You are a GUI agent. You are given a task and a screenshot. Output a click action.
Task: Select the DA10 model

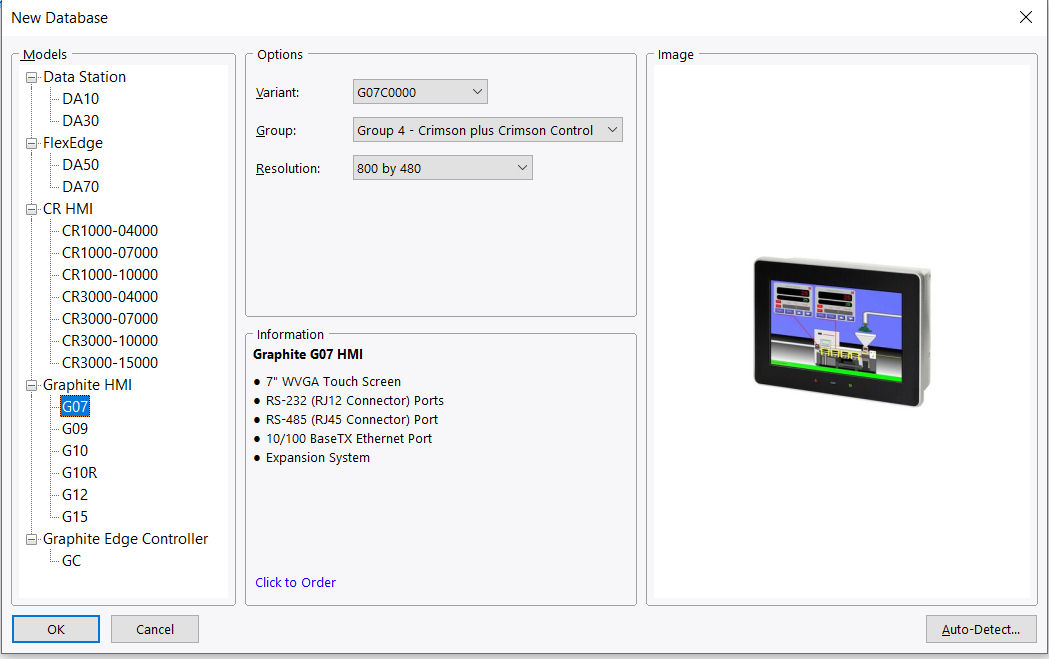[80, 99]
